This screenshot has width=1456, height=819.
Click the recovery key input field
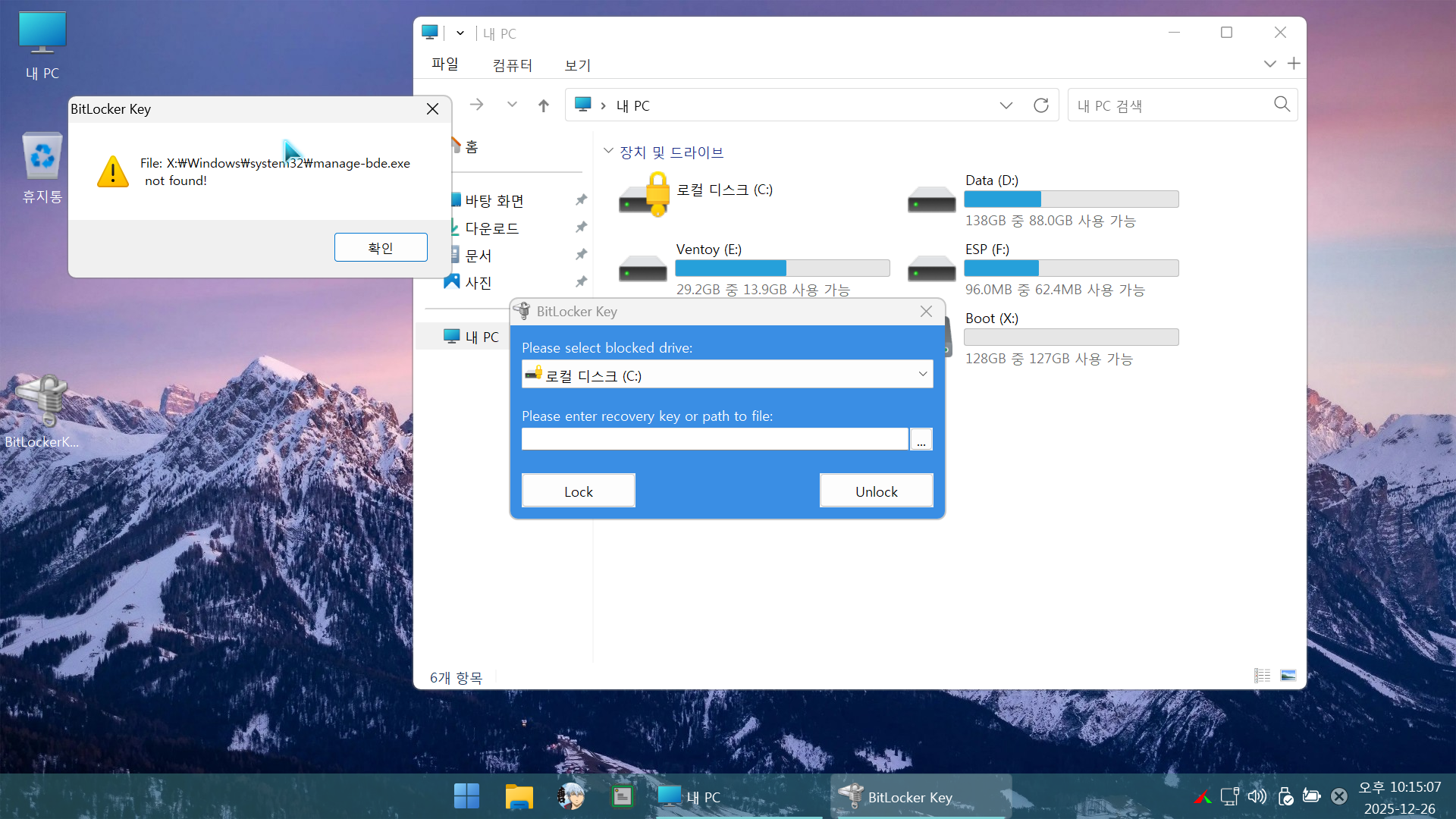pos(714,439)
